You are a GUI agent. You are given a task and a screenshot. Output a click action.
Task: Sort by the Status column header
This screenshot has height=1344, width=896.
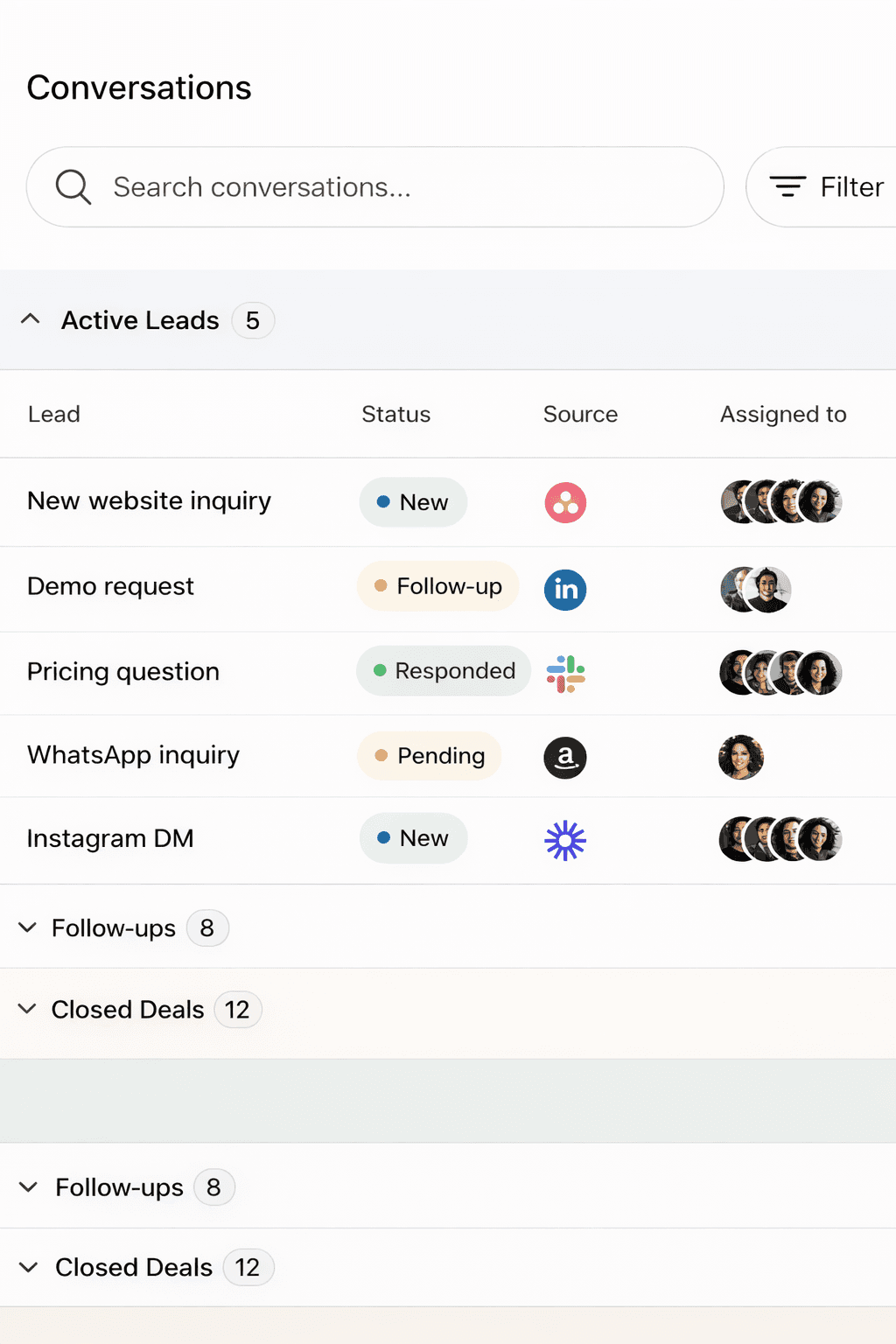point(395,415)
